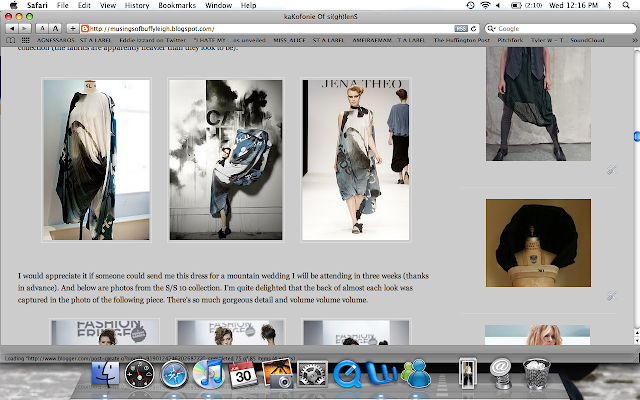Open Eddie Izzard on Twitter bookmark
The image size is (640, 400).
153,40
